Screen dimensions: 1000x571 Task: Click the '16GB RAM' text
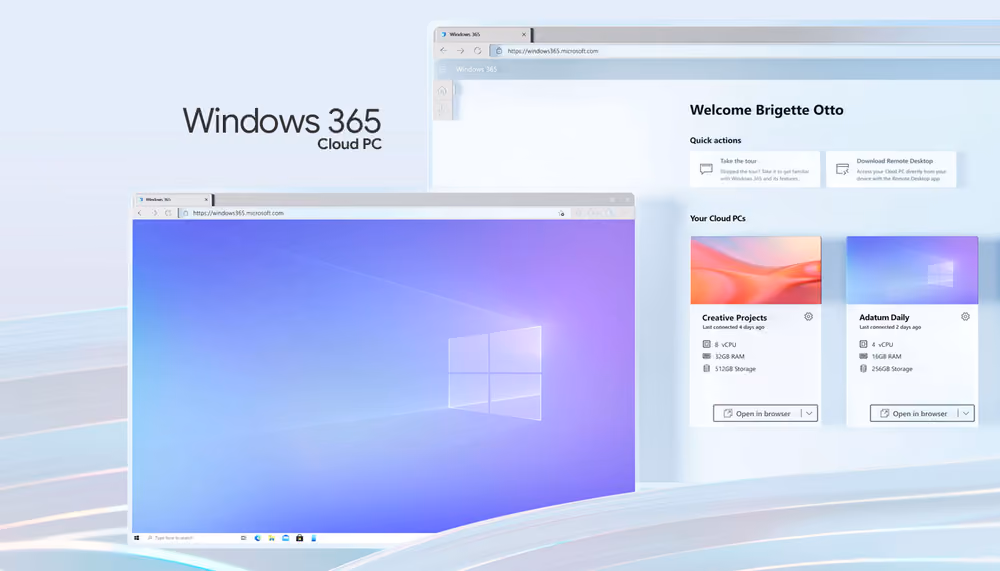pos(886,357)
